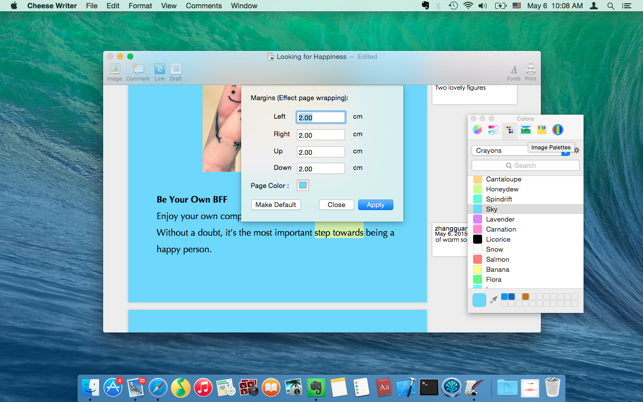The width and height of the screenshot is (643, 402).
Task: Pick the orange saved color swatch
Action: tap(526, 297)
